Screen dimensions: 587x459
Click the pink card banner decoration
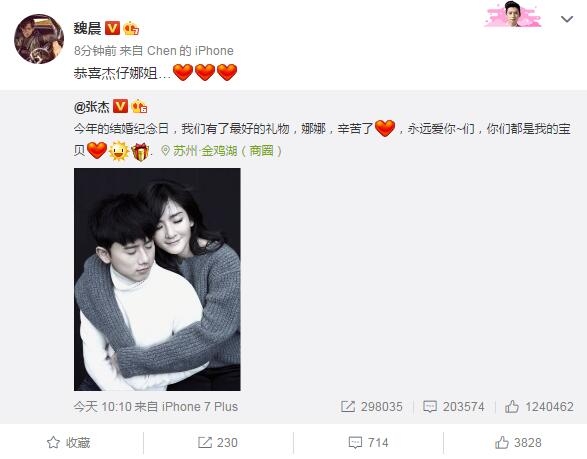click(x=513, y=14)
